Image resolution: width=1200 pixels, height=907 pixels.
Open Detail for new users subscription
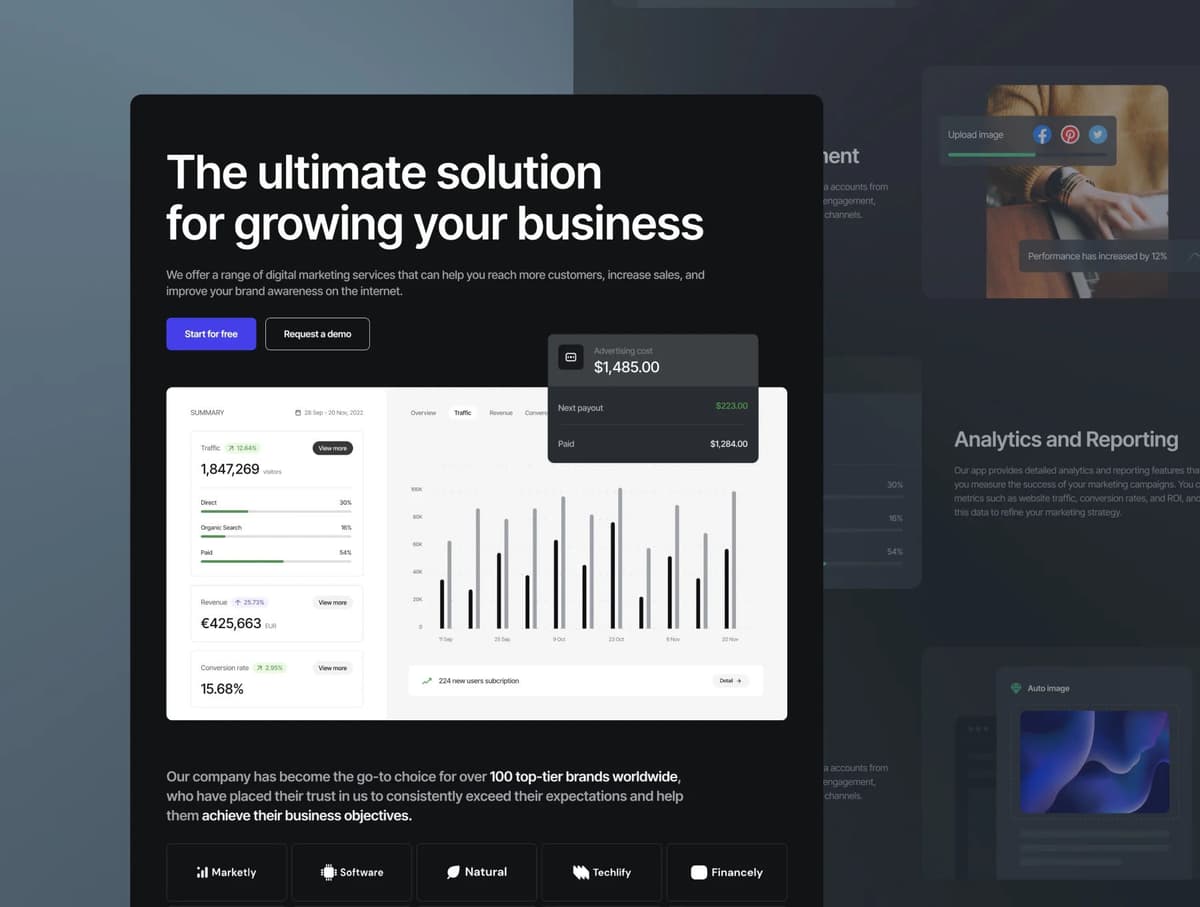(730, 681)
